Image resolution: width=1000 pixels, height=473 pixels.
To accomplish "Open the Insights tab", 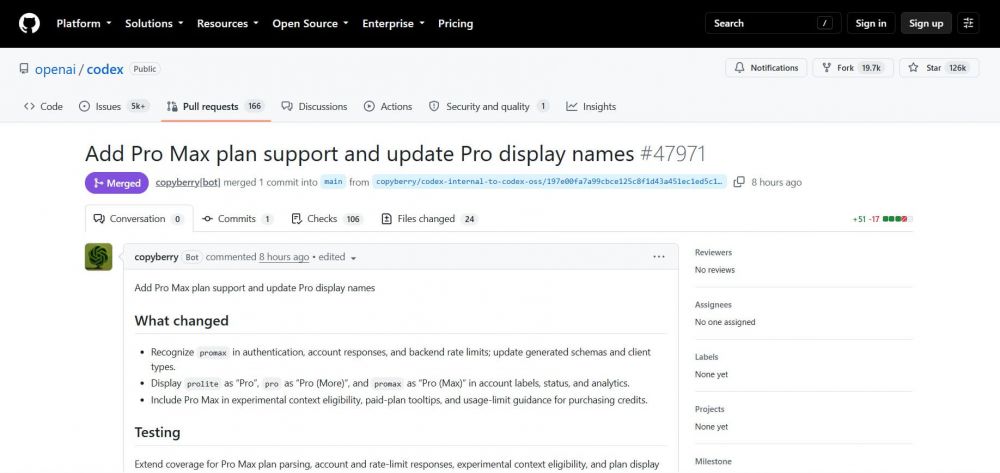I will tap(591, 106).
